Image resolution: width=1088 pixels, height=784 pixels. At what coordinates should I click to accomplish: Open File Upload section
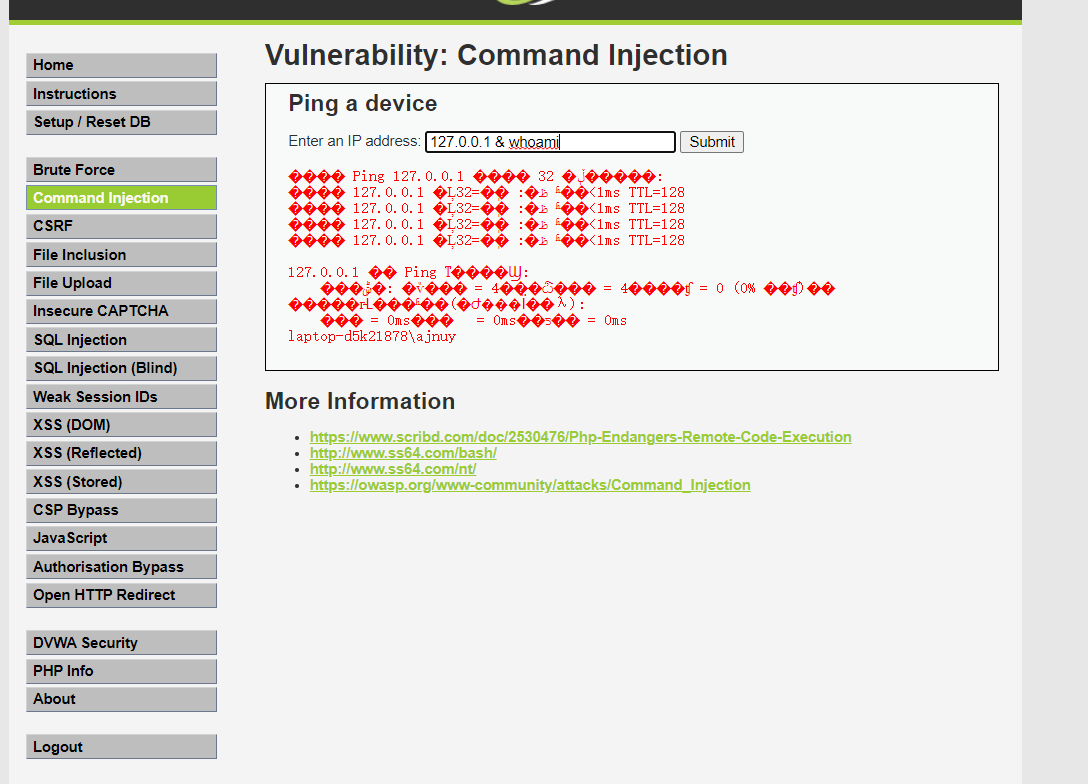tap(121, 283)
